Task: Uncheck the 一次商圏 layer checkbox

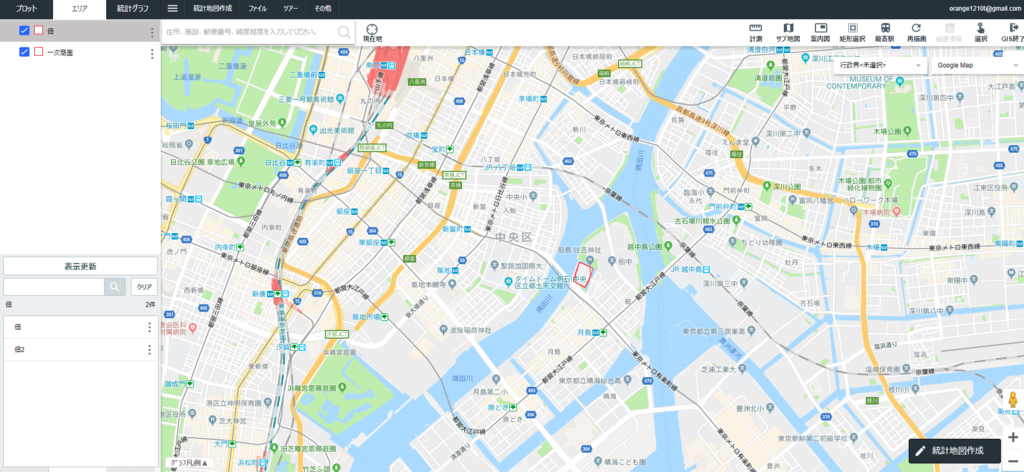Action: (x=24, y=52)
